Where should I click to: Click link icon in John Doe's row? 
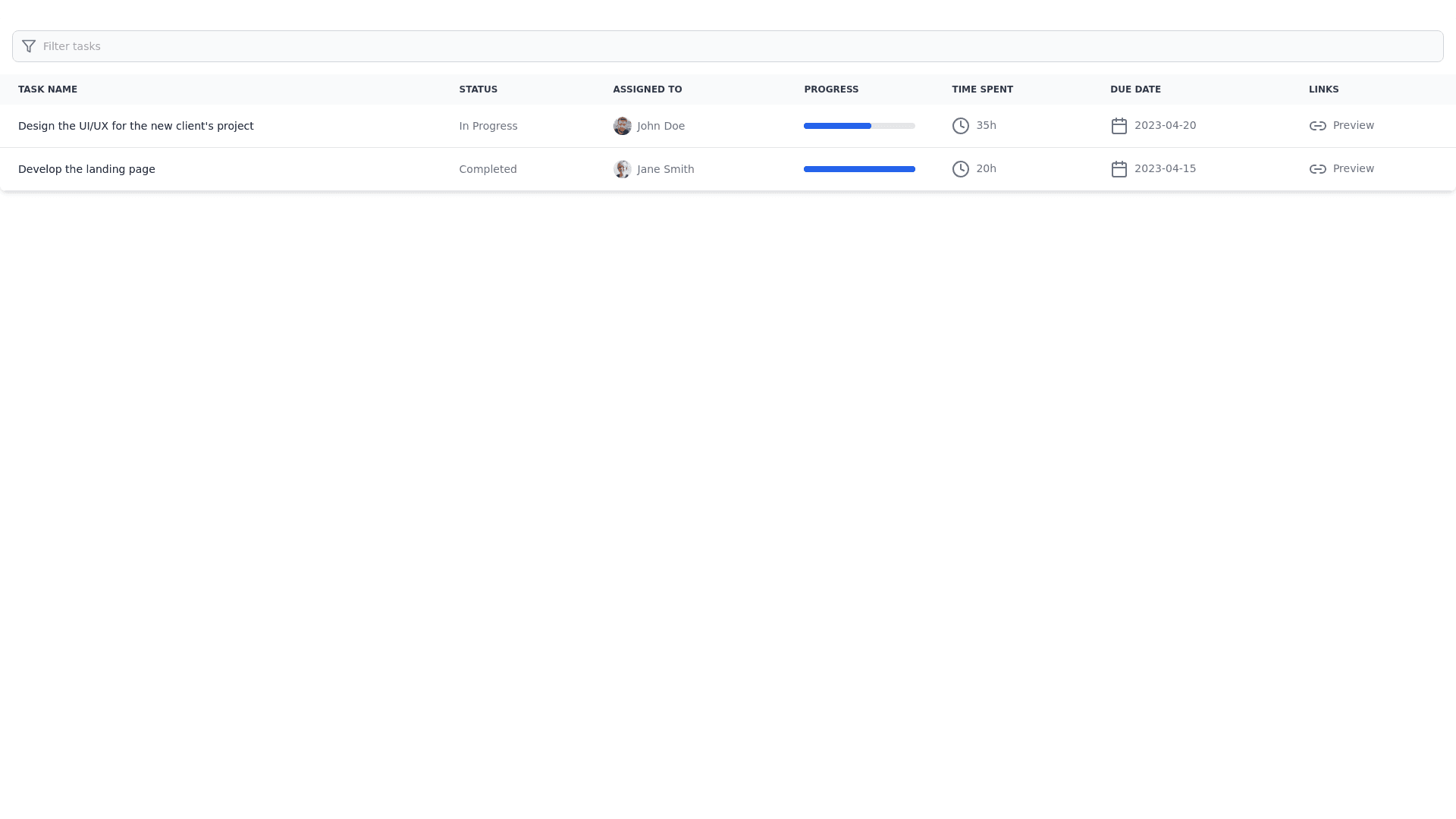coord(1317,126)
